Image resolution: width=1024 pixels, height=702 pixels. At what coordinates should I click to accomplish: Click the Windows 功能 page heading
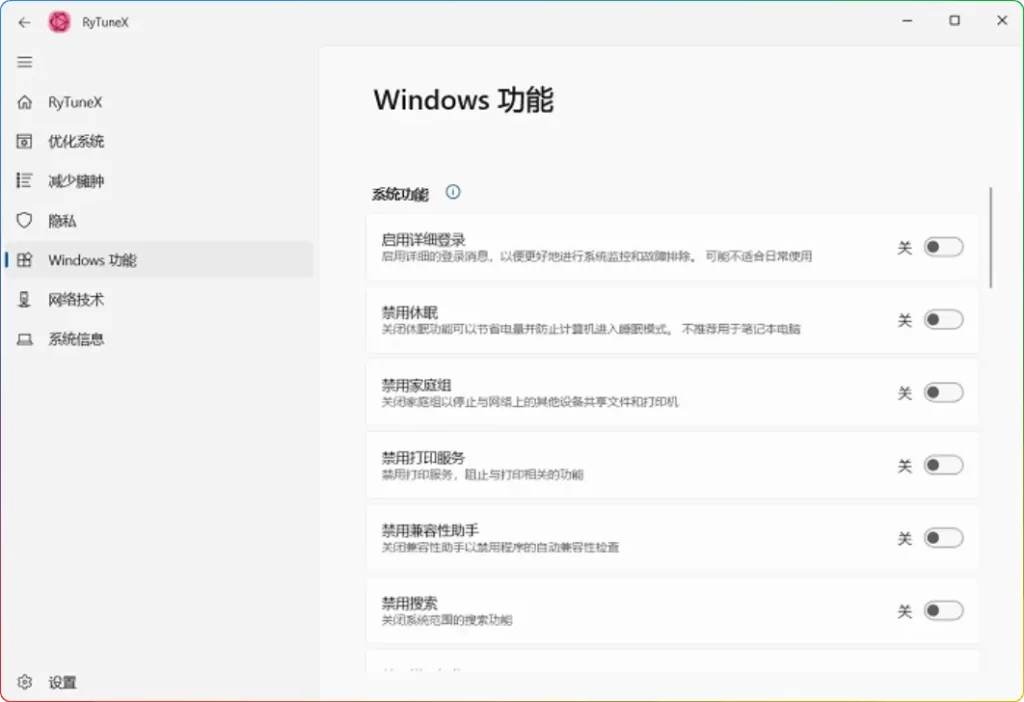[x=464, y=100]
